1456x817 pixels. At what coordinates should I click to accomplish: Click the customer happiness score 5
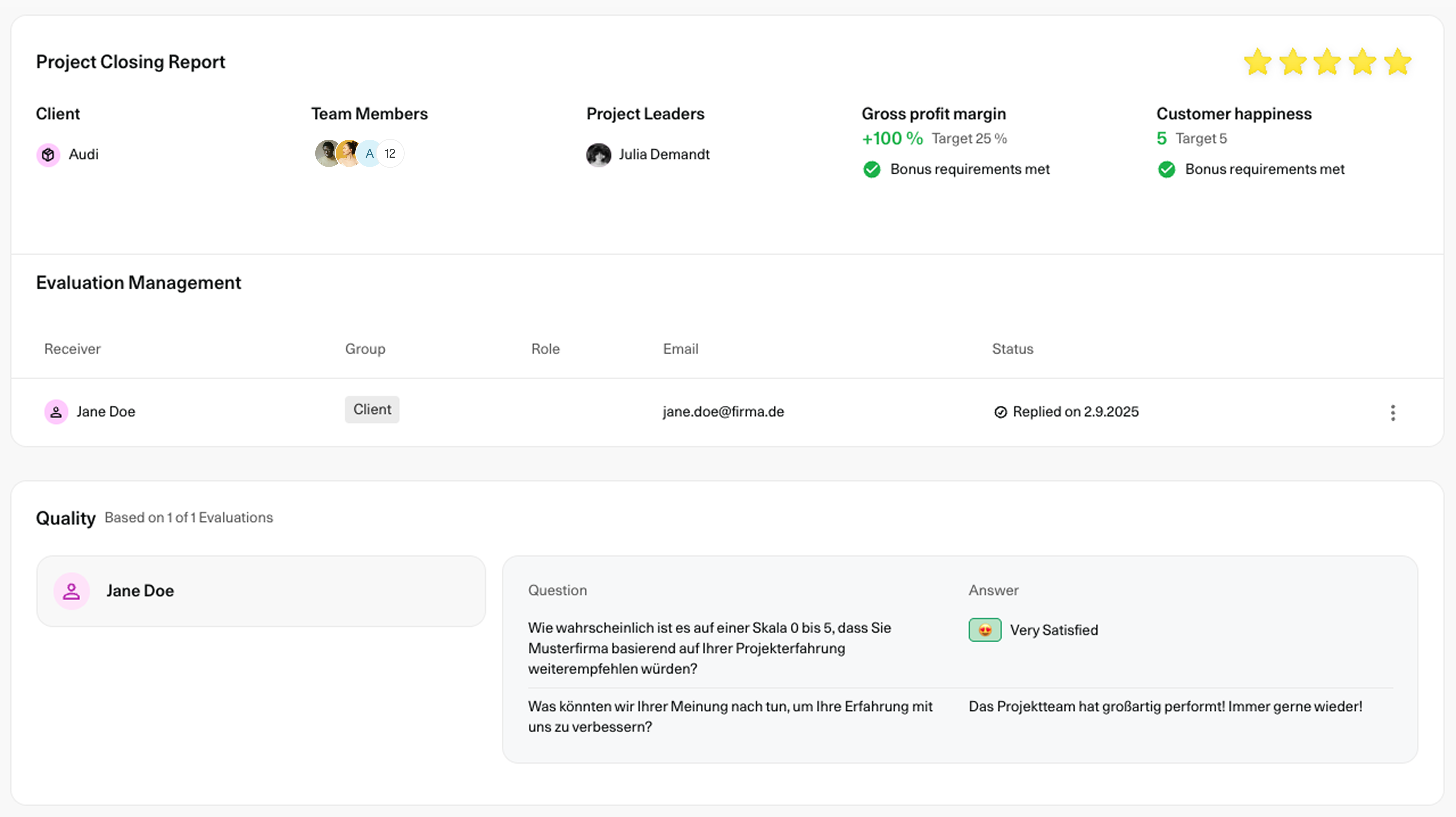(1161, 138)
